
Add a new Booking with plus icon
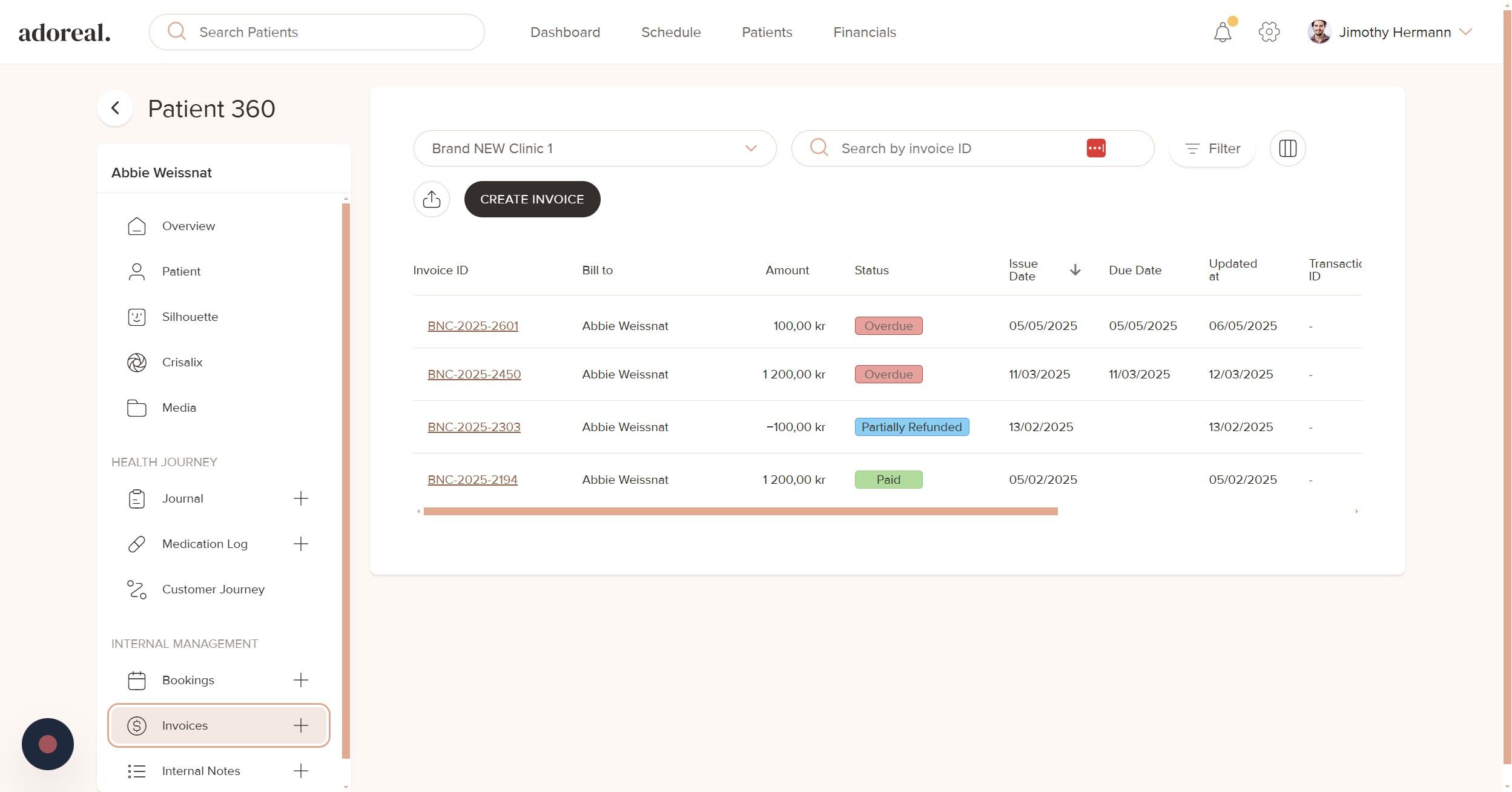pyautogui.click(x=300, y=680)
